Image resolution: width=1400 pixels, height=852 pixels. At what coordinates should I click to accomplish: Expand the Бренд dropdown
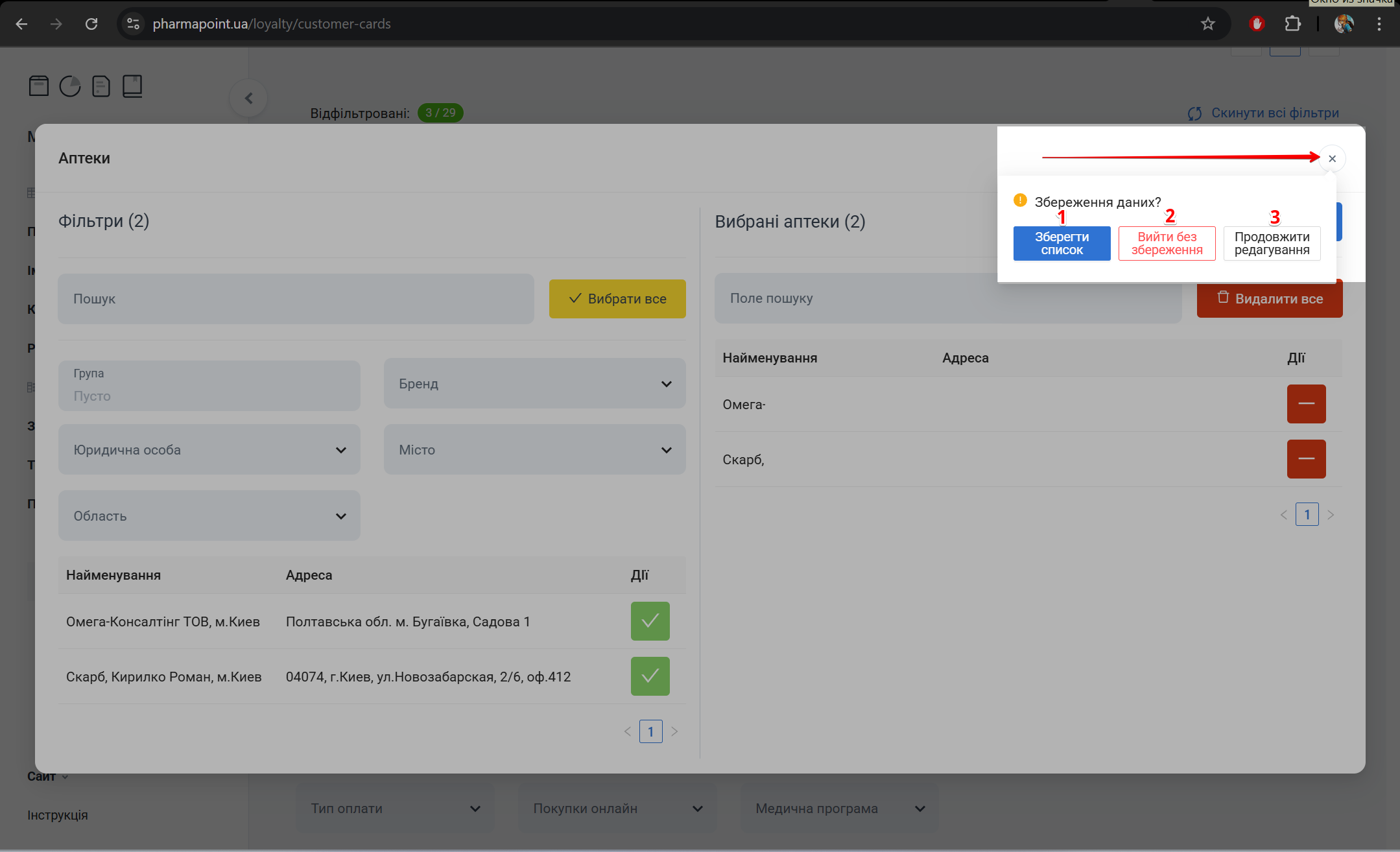pos(534,384)
